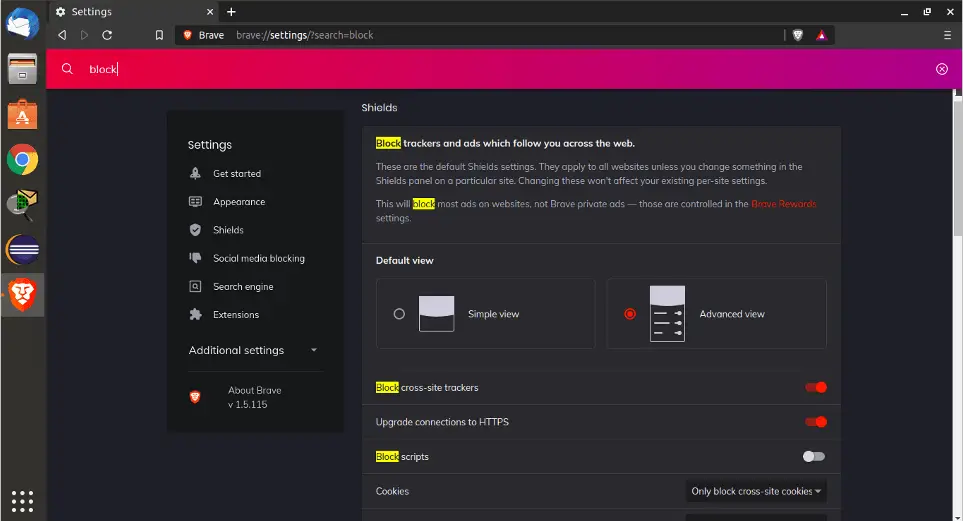
Task: Click the Shields sidebar shield icon
Action: coord(195,230)
